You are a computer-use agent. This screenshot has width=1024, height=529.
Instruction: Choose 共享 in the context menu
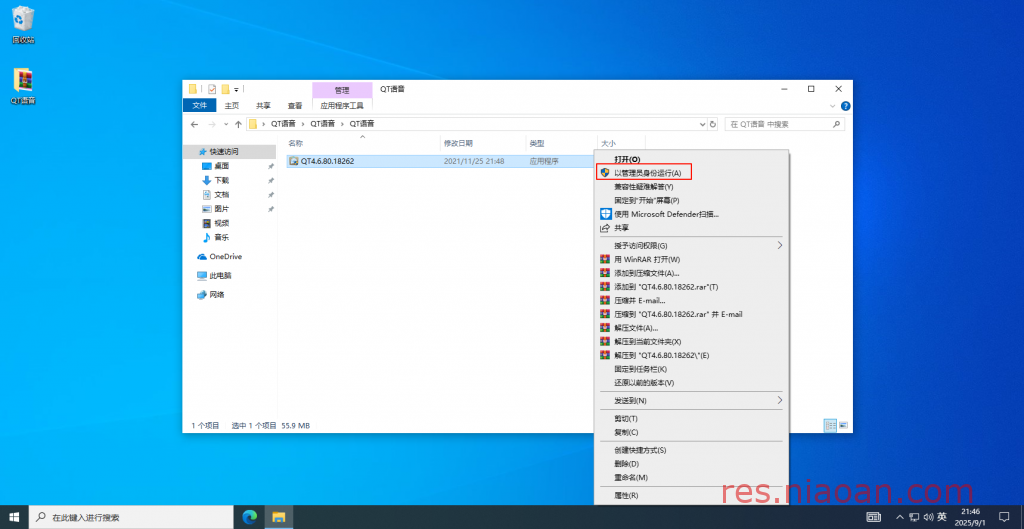[x=692, y=228]
